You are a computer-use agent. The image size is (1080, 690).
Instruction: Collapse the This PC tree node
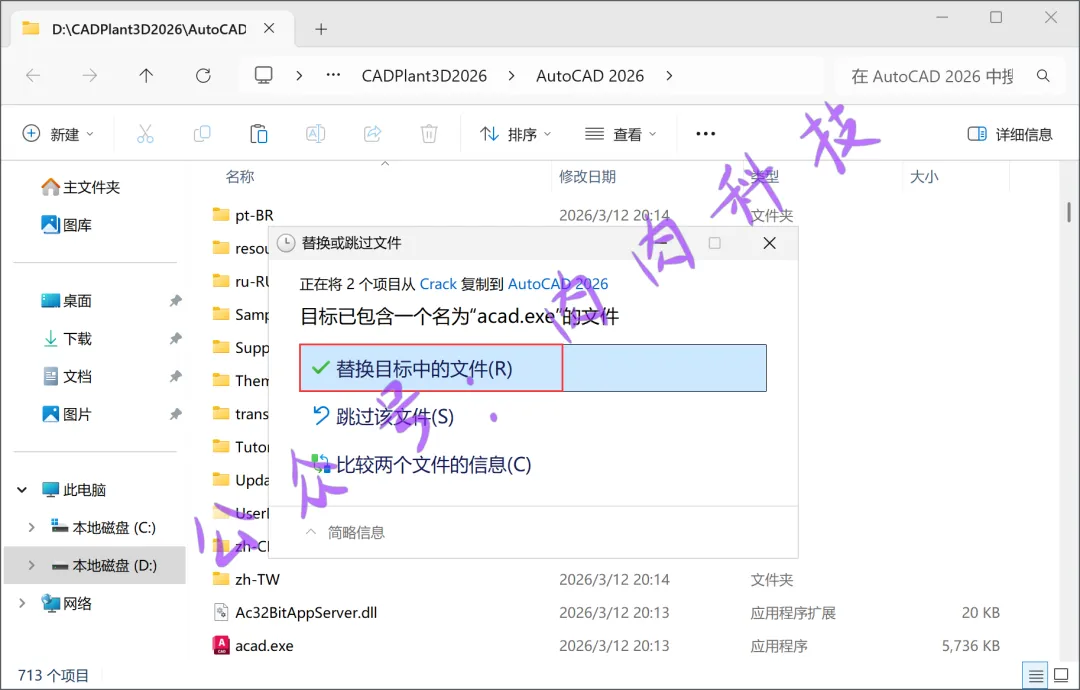(x=22, y=490)
